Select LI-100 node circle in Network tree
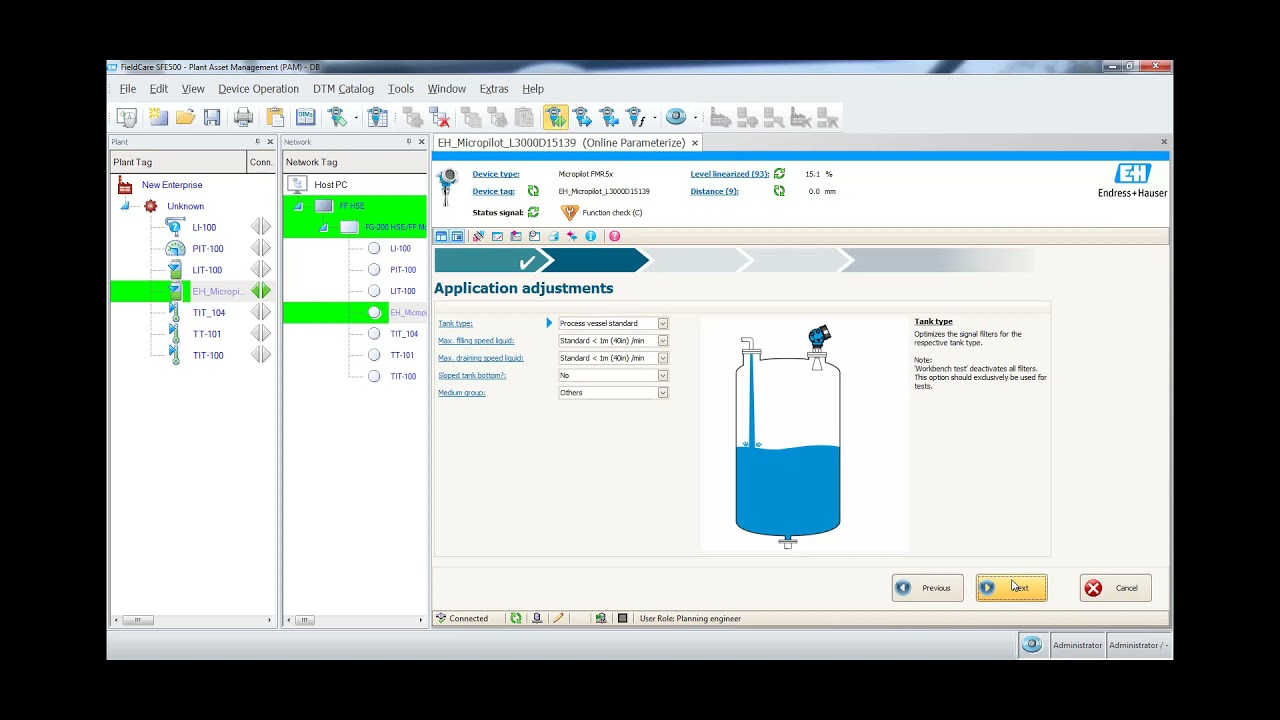 [374, 248]
